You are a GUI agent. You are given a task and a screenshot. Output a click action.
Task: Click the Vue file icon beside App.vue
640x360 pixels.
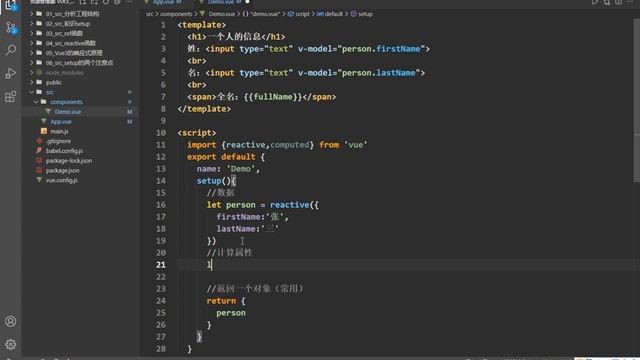(44, 121)
